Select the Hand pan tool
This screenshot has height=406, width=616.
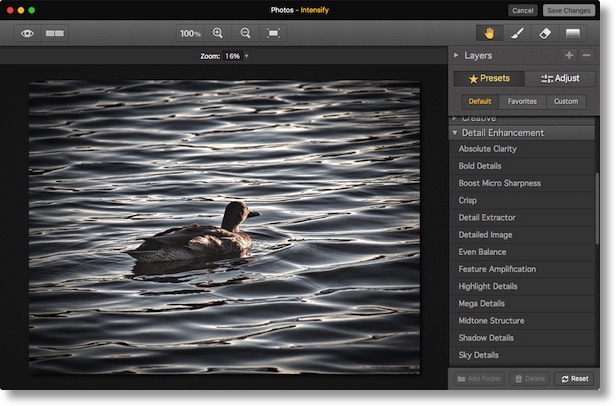[489, 33]
